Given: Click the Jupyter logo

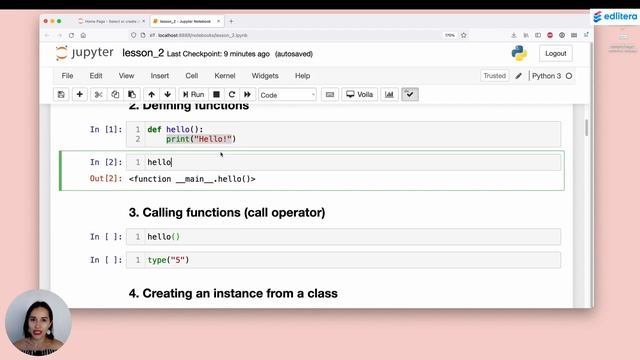Looking at the screenshot, I should coord(84,53).
